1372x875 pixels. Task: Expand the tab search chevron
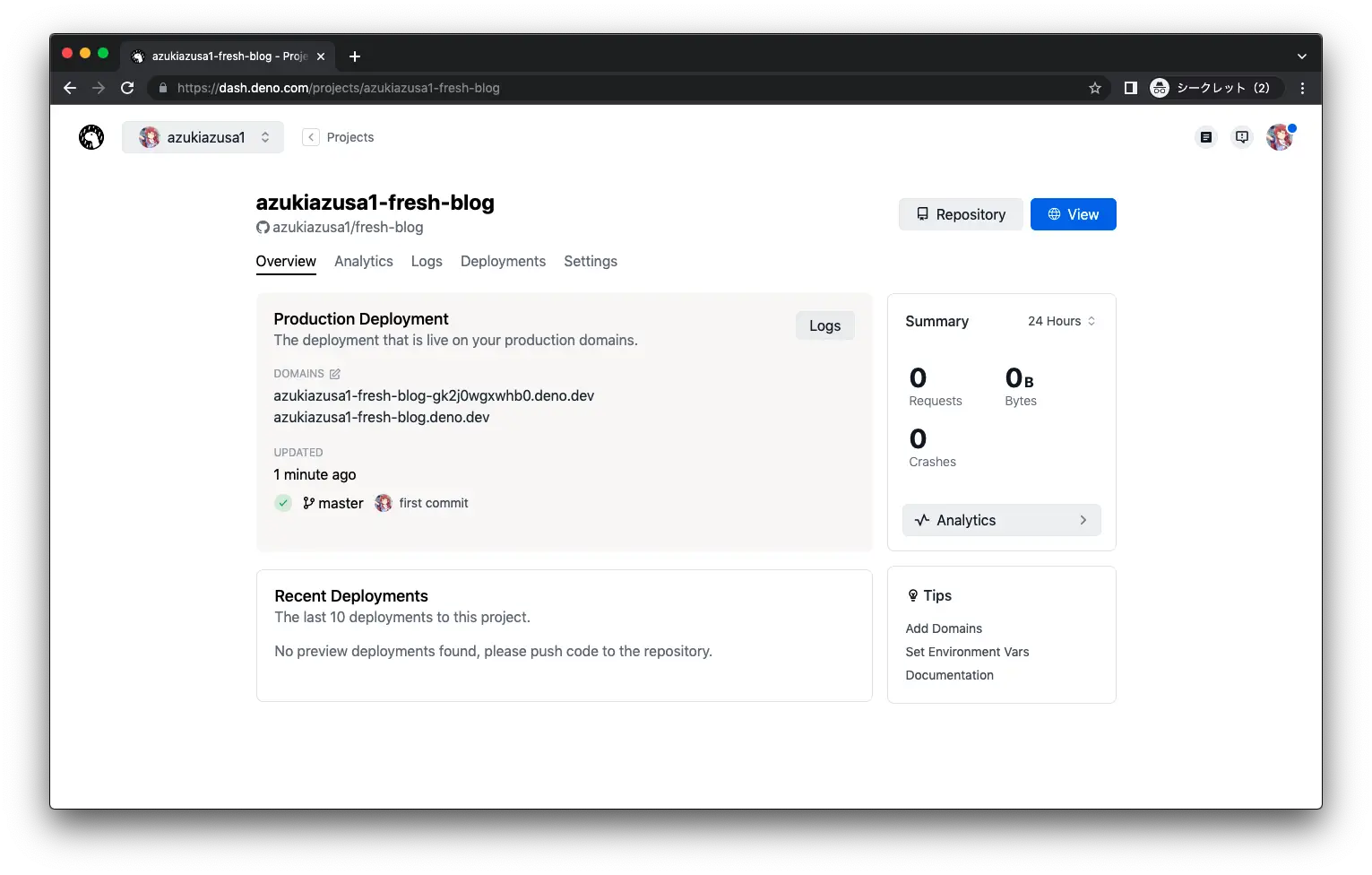point(1301,56)
